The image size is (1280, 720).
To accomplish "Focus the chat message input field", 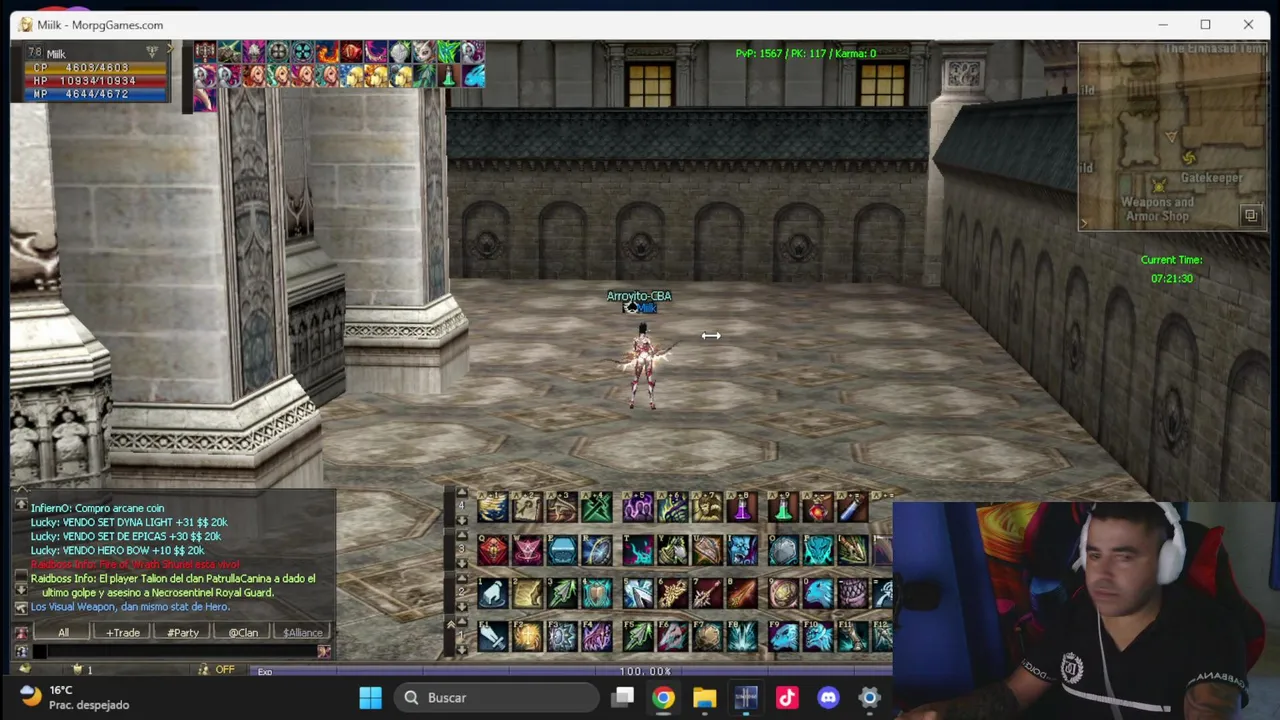I will click(175, 651).
